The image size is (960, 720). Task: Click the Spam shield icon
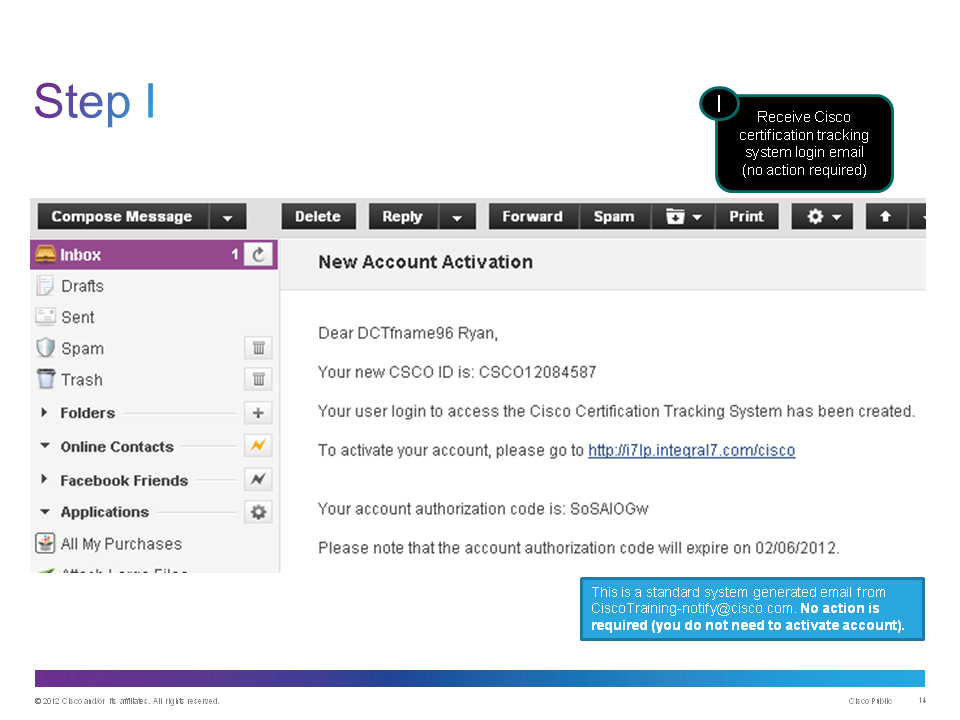45,348
